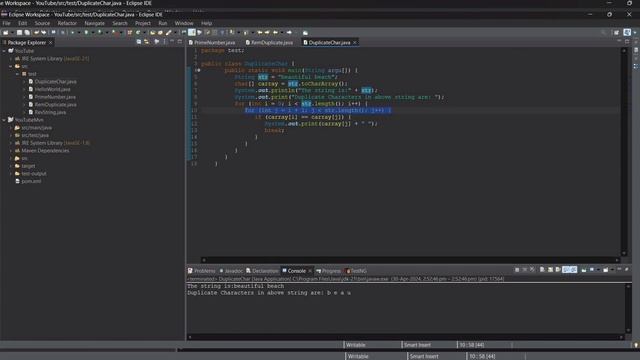
Task: Click the Open Type toolbar icon
Action: click(x=153, y=32)
